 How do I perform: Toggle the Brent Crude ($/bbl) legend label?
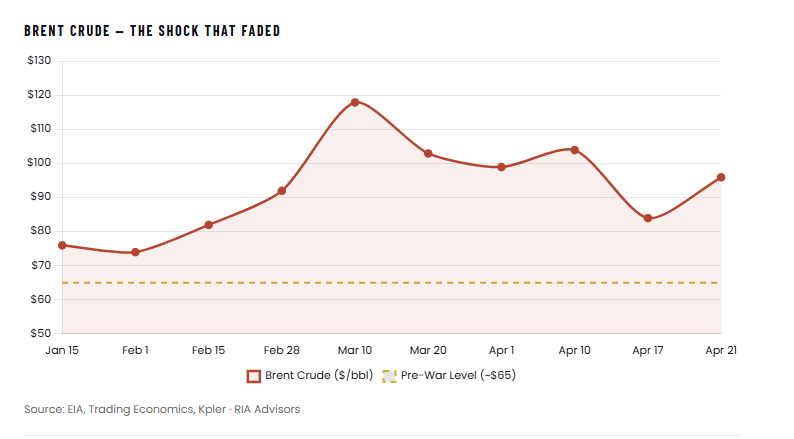click(312, 376)
